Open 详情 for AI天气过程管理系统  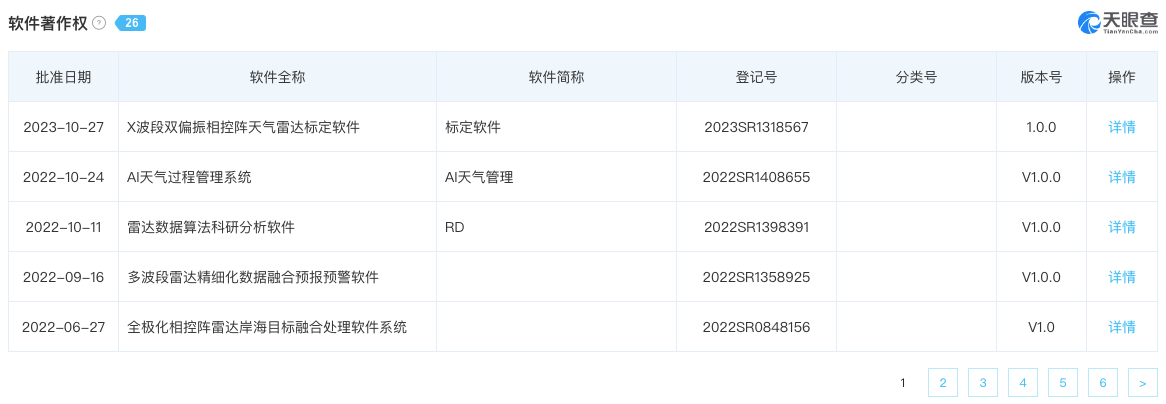coord(1122,177)
